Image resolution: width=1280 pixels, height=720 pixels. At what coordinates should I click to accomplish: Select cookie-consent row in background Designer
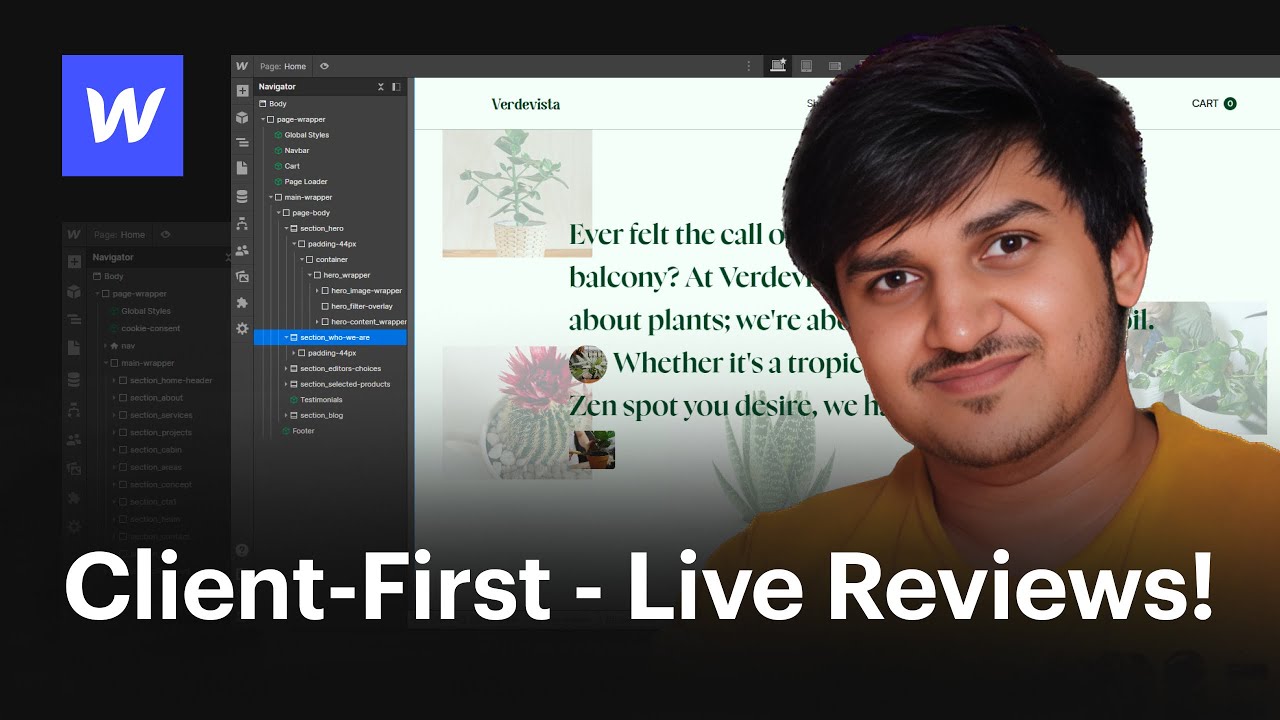point(150,328)
